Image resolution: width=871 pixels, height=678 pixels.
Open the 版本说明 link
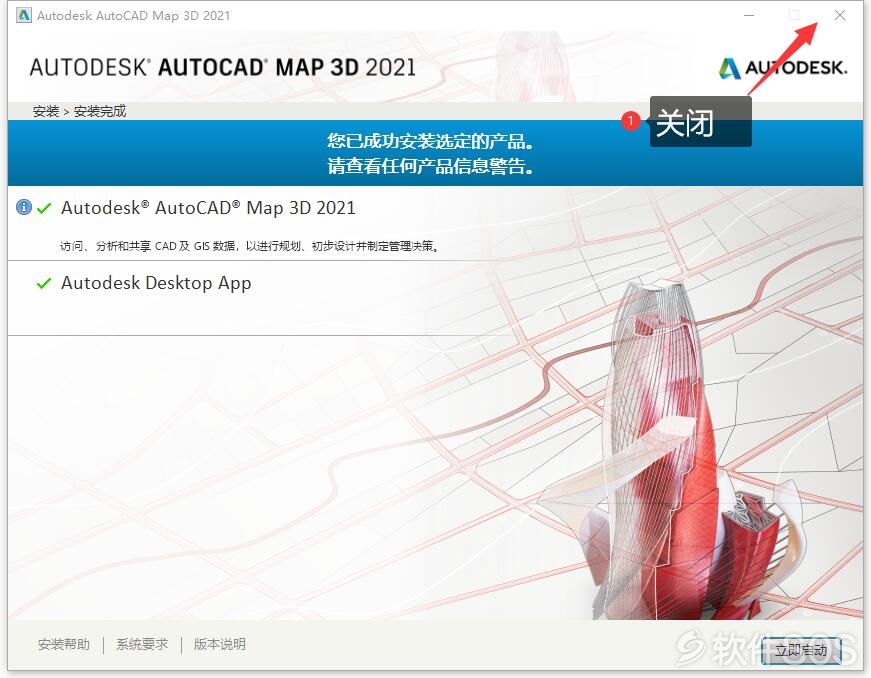tap(219, 644)
